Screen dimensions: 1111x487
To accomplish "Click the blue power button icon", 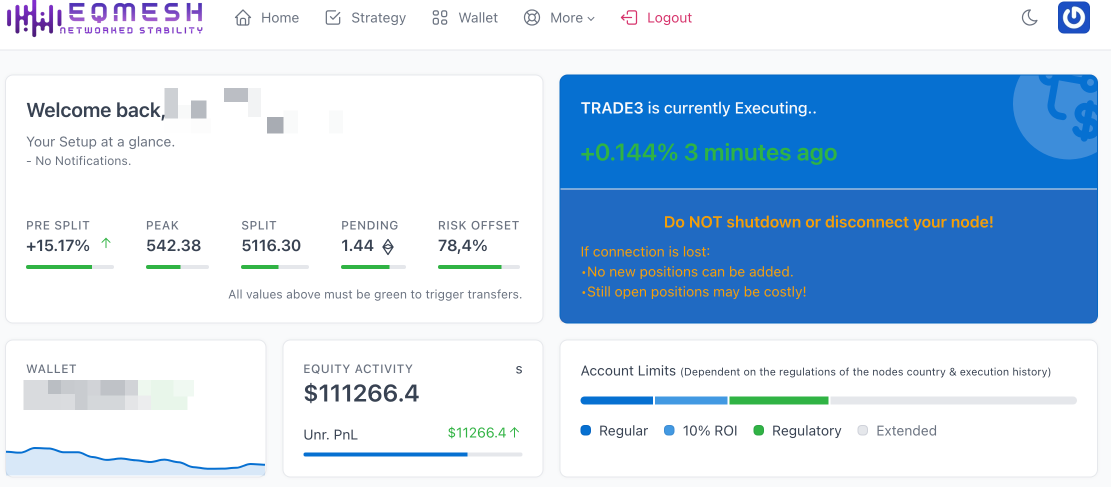I will (x=1073, y=18).
